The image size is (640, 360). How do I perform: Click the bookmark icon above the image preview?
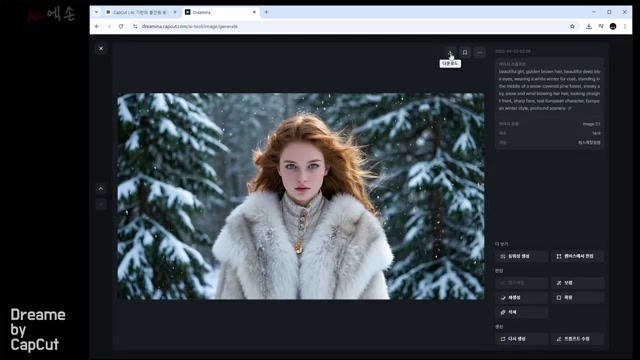465,52
